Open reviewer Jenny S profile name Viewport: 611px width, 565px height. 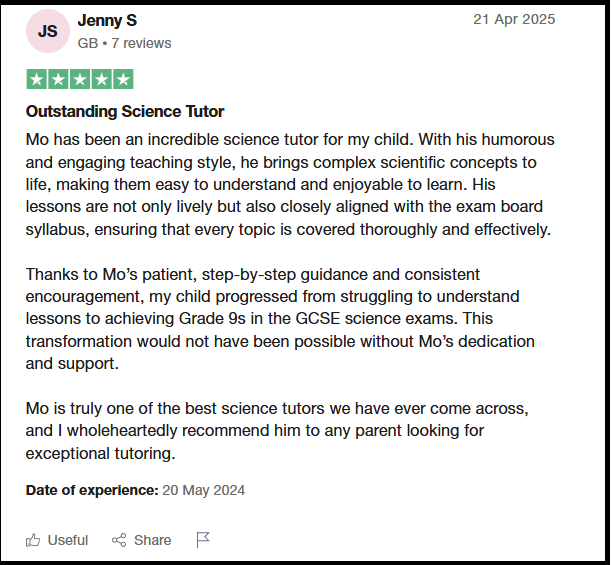click(107, 21)
